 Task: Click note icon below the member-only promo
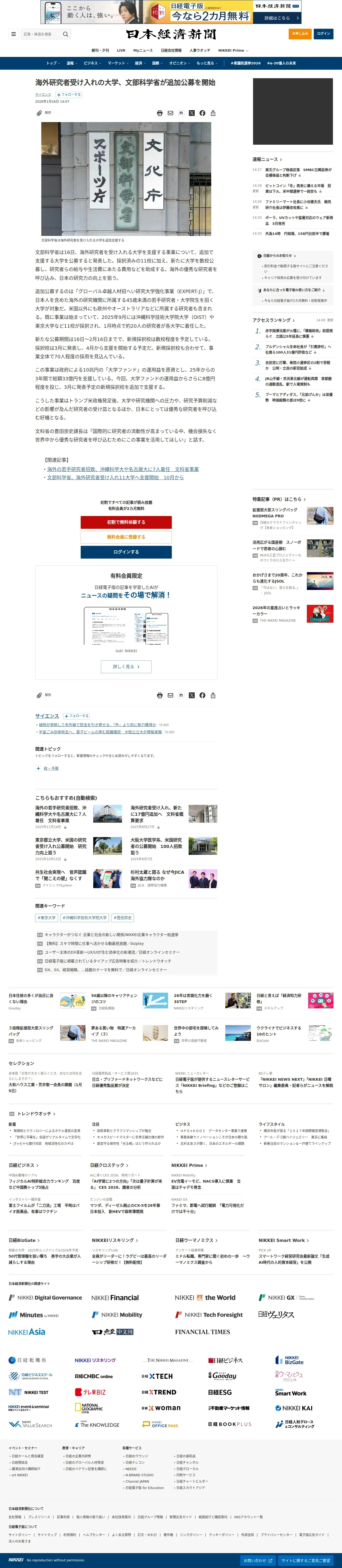coord(181,695)
